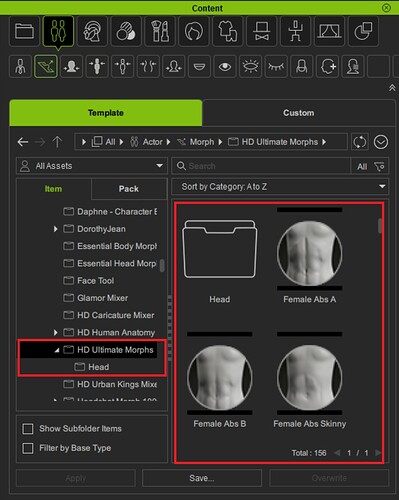Click the Save... button

click(x=202, y=478)
